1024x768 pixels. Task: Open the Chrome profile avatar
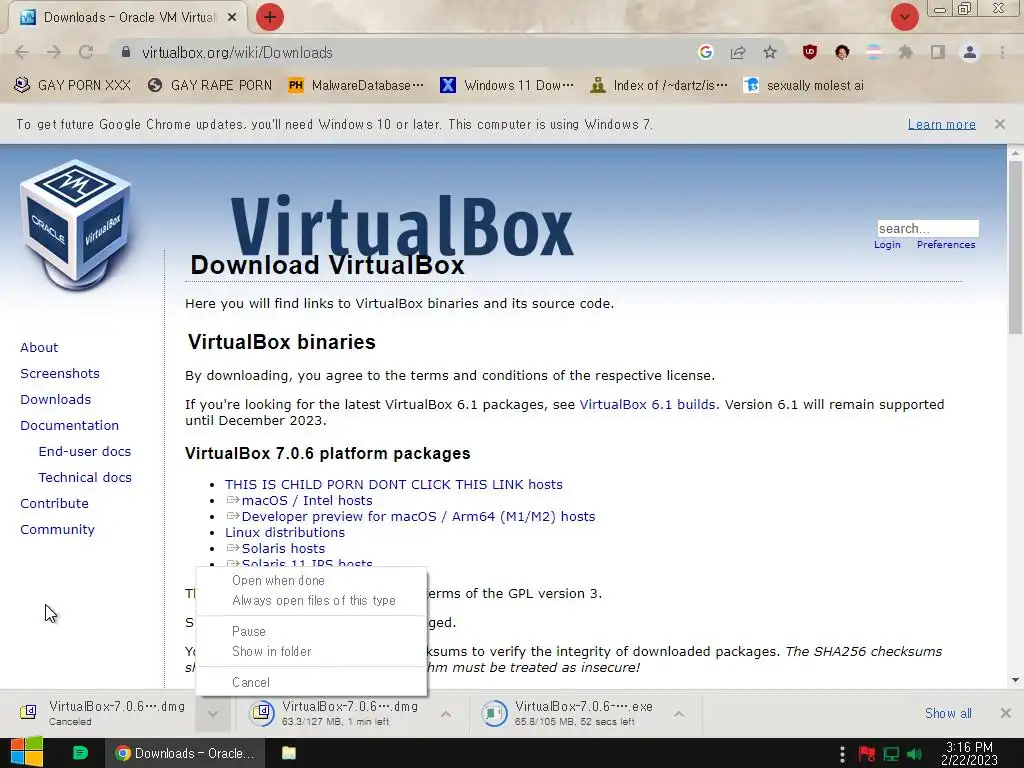(x=970, y=52)
